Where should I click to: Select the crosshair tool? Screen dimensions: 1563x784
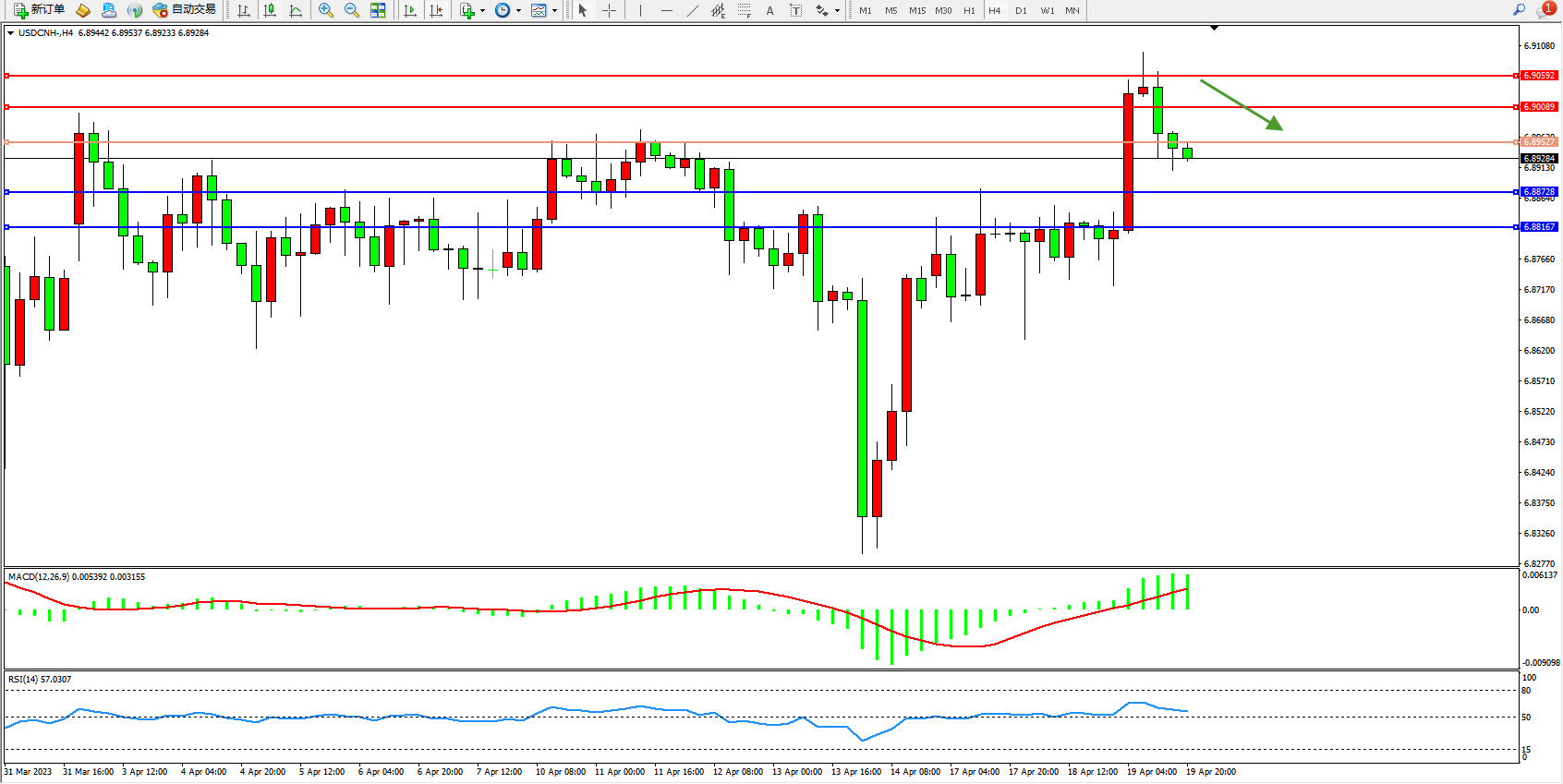tap(610, 10)
